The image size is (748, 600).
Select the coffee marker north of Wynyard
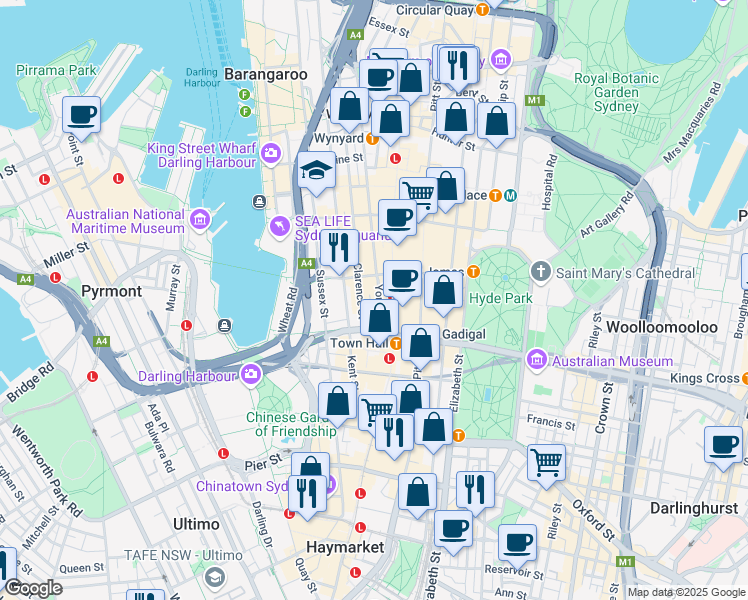[x=378, y=79]
